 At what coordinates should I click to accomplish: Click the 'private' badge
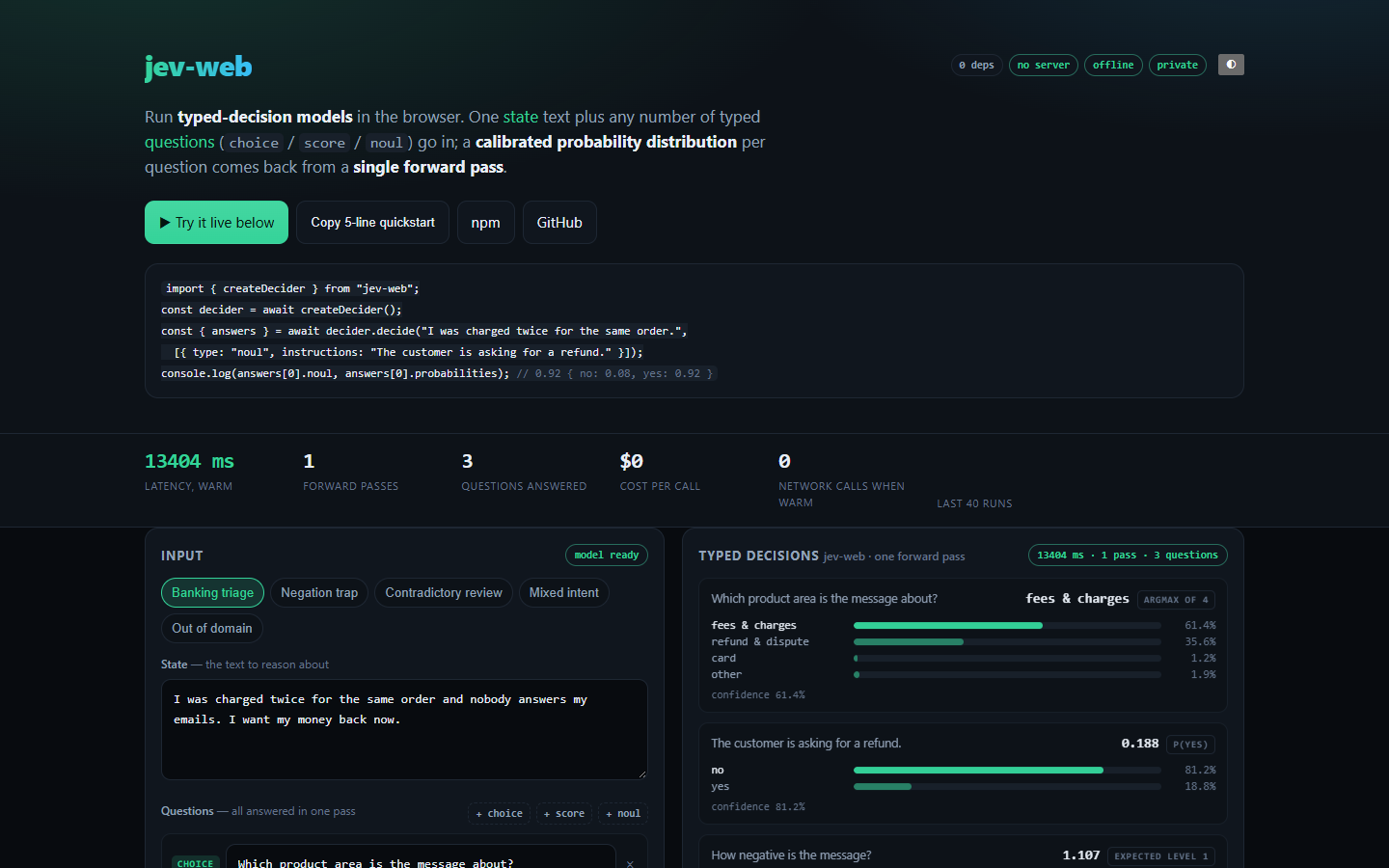1177,65
